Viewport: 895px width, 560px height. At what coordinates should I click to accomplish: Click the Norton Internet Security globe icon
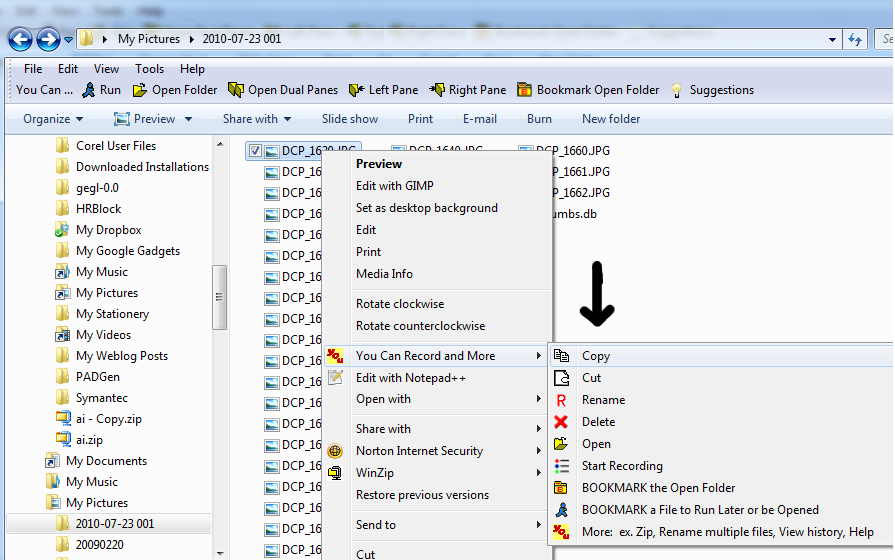(335, 451)
